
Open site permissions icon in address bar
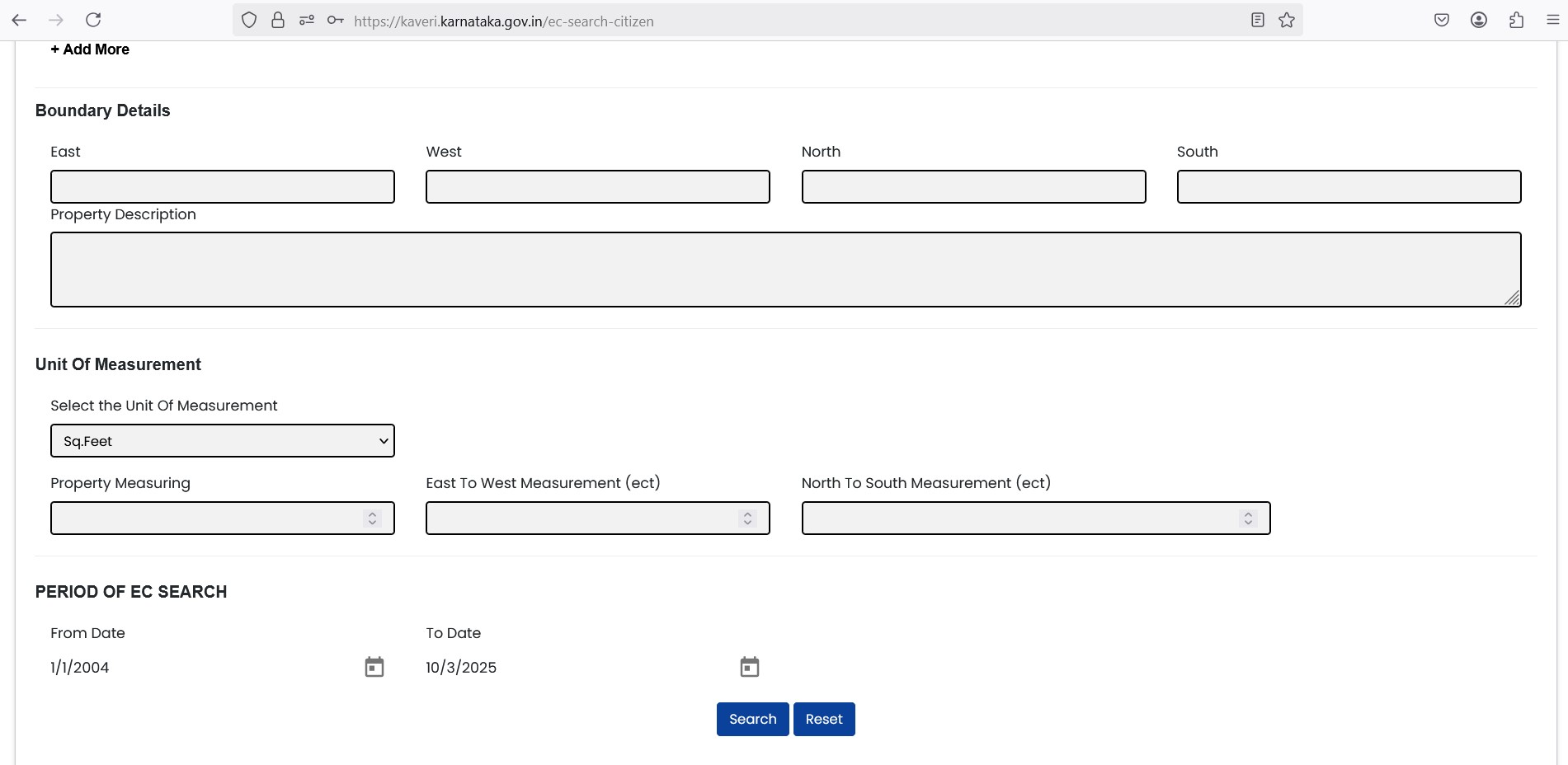point(307,21)
